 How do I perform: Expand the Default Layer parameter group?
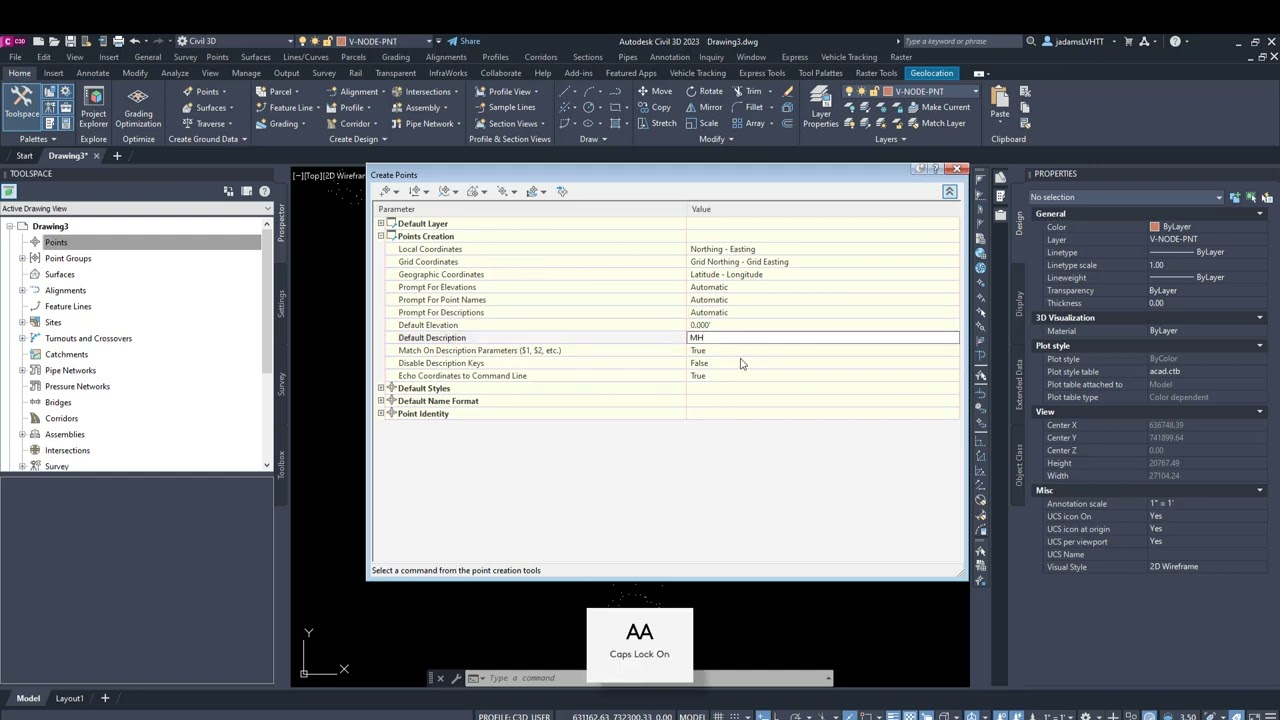(x=381, y=223)
